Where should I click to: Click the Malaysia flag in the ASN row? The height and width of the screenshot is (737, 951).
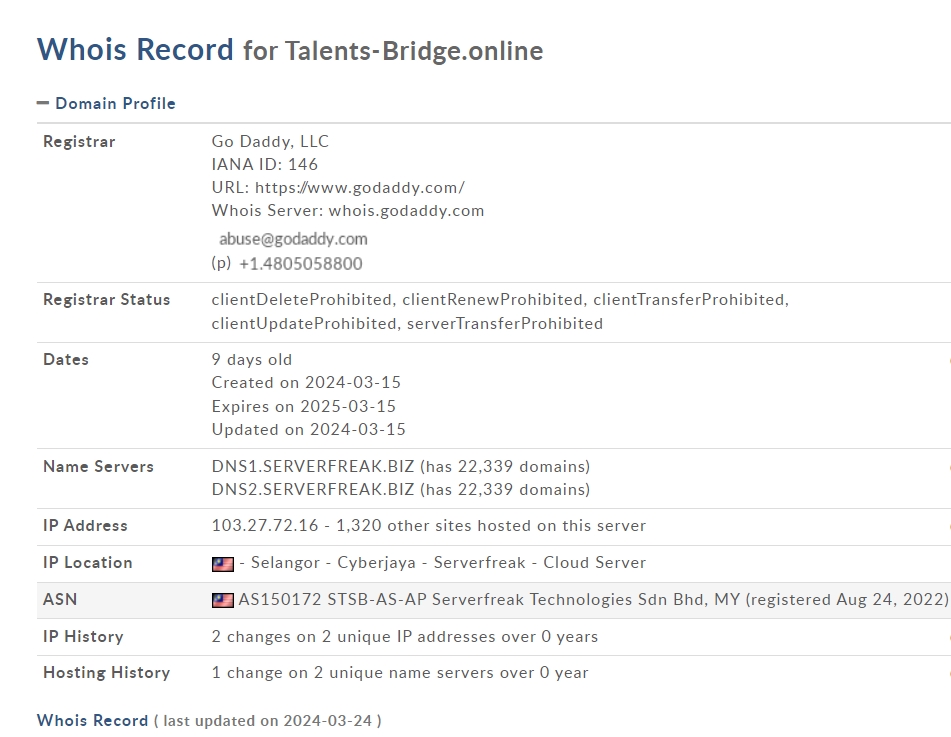coord(223,601)
